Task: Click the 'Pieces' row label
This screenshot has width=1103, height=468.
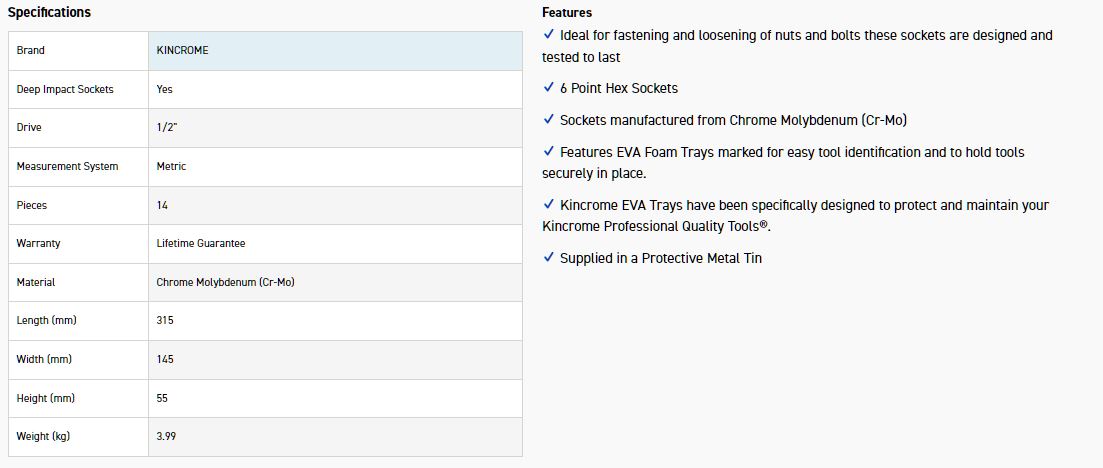Action: tap(32, 205)
